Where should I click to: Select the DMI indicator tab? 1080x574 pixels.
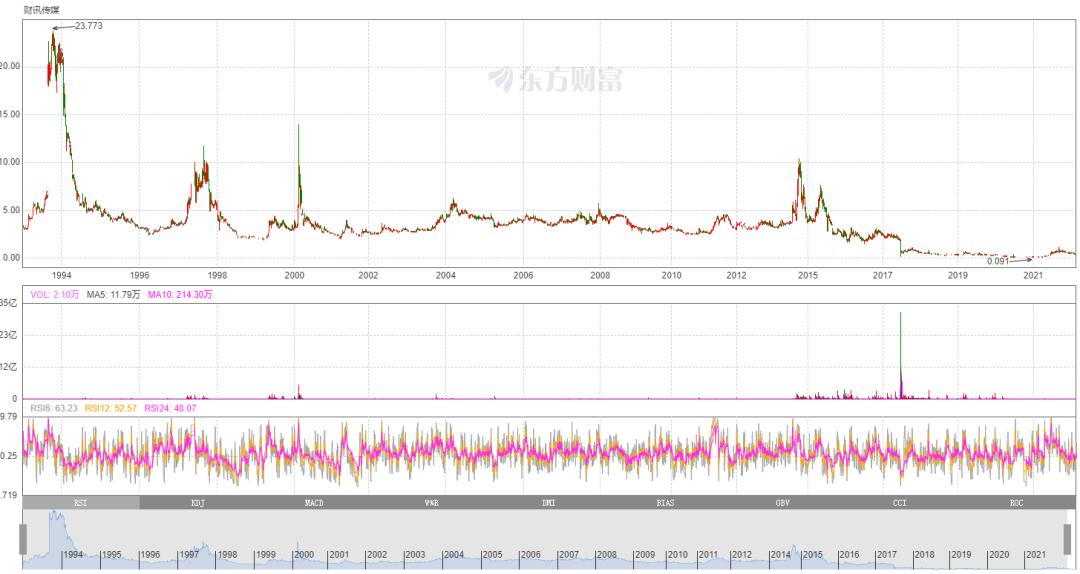(x=548, y=503)
